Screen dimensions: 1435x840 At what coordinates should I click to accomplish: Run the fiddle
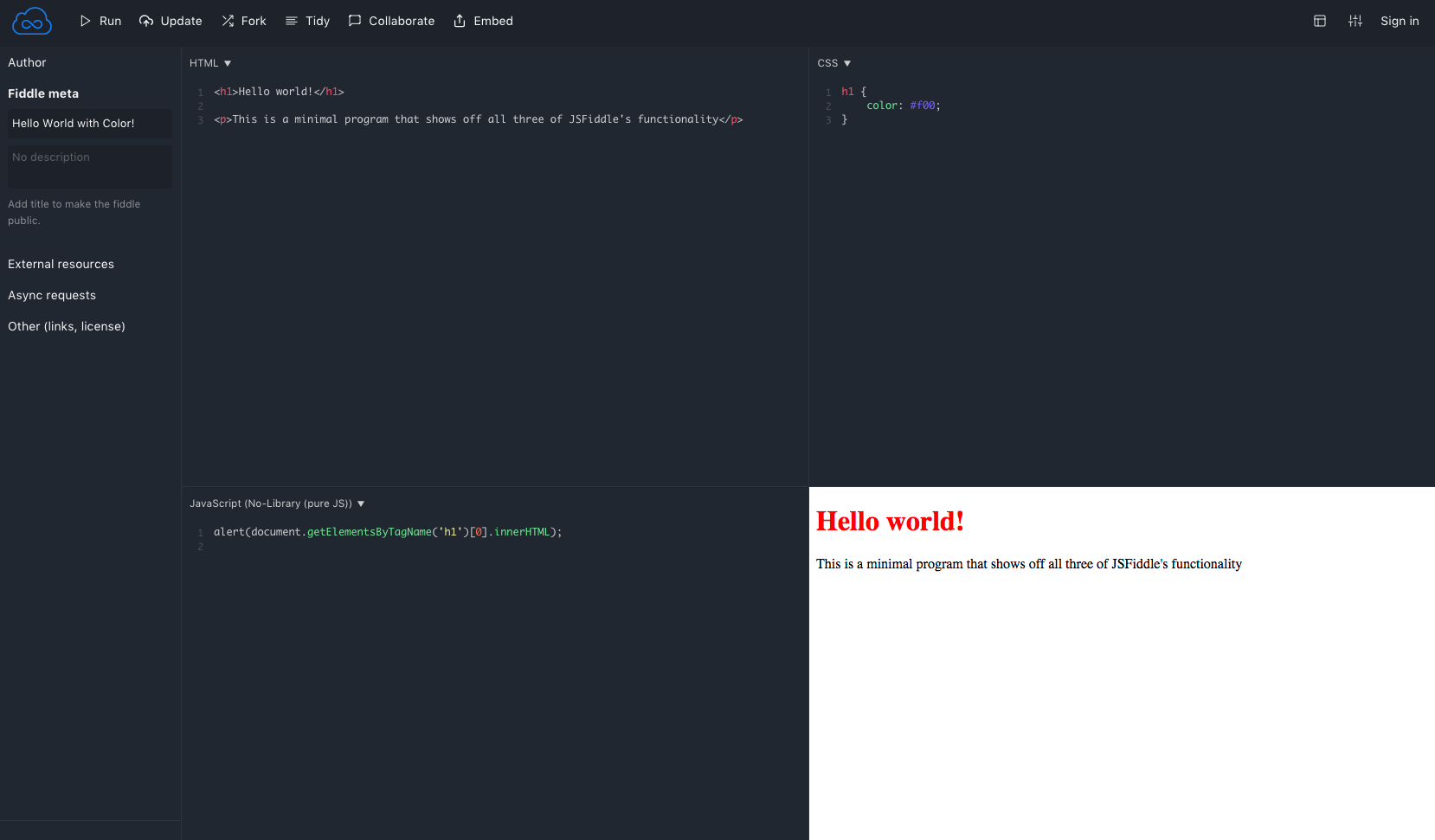[100, 21]
